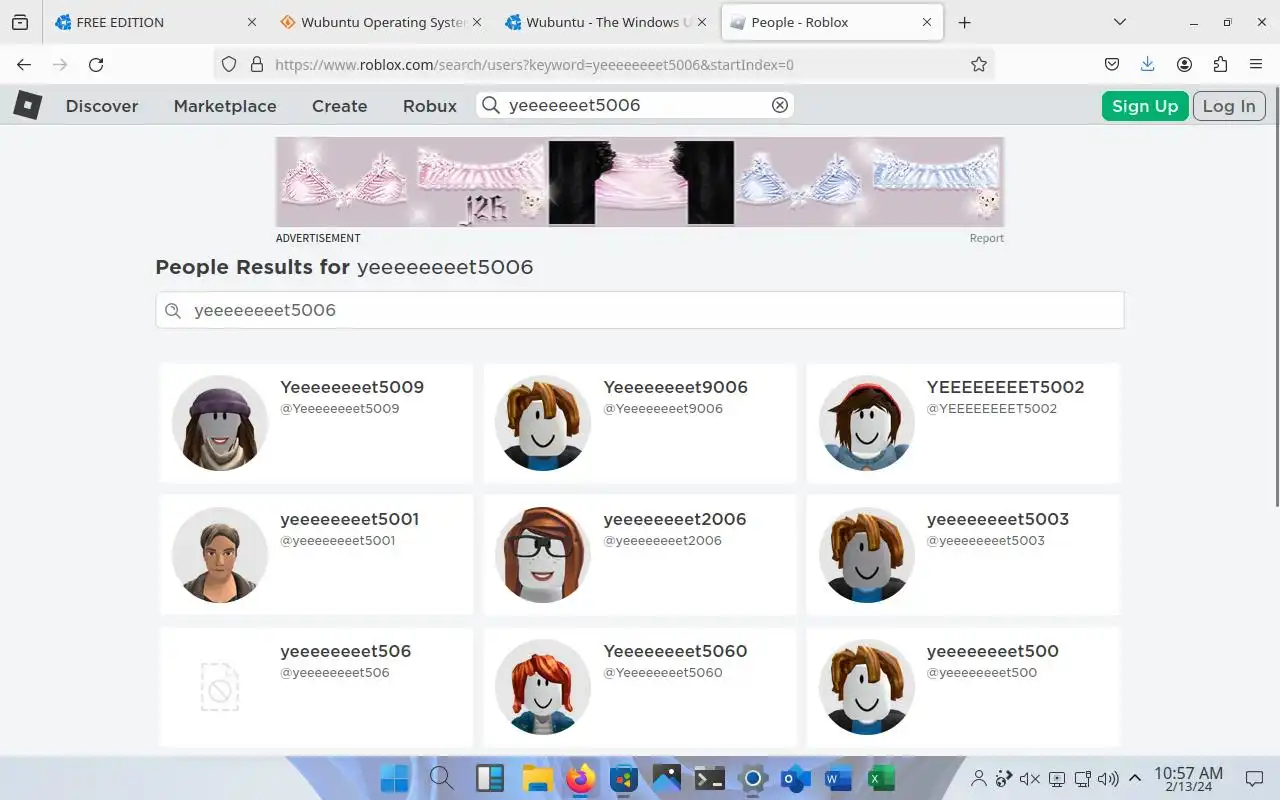Reload the current page
The width and height of the screenshot is (1280, 800).
tap(96, 64)
